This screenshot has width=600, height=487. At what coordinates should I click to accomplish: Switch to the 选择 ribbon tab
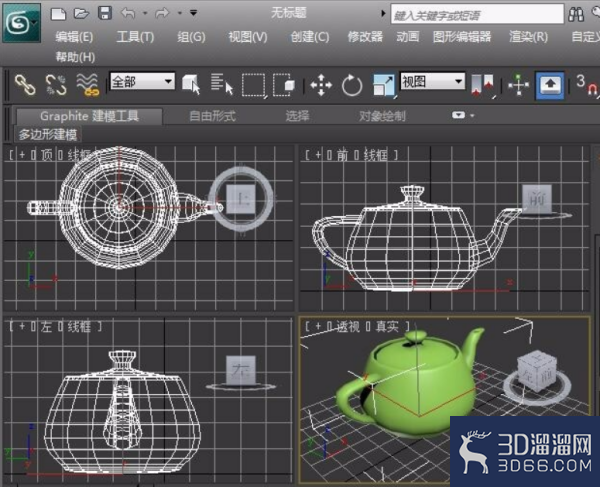click(297, 116)
